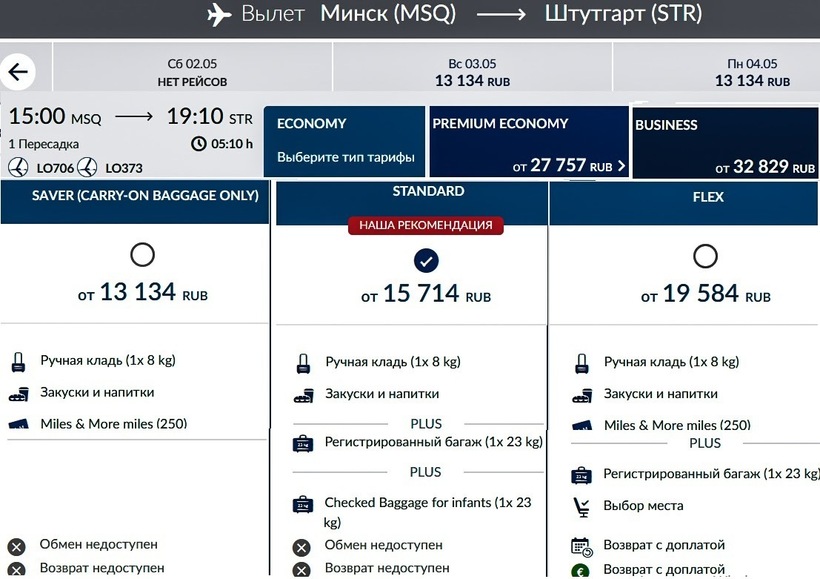820x579 pixels.
Task: Click Miles & More icon in Flex column
Action: (x=583, y=425)
